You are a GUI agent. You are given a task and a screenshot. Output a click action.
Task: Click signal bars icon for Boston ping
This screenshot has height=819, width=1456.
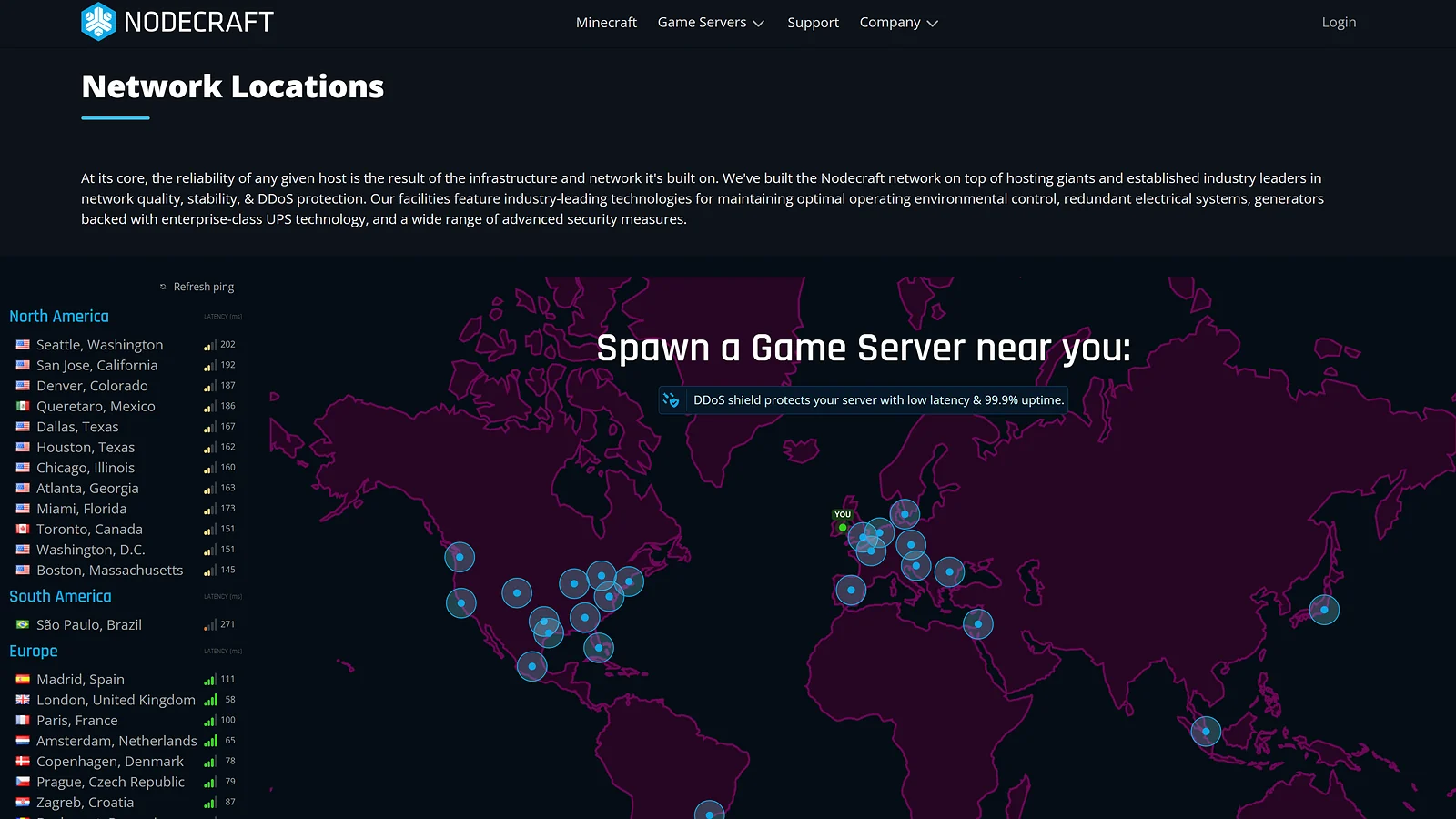tap(210, 570)
